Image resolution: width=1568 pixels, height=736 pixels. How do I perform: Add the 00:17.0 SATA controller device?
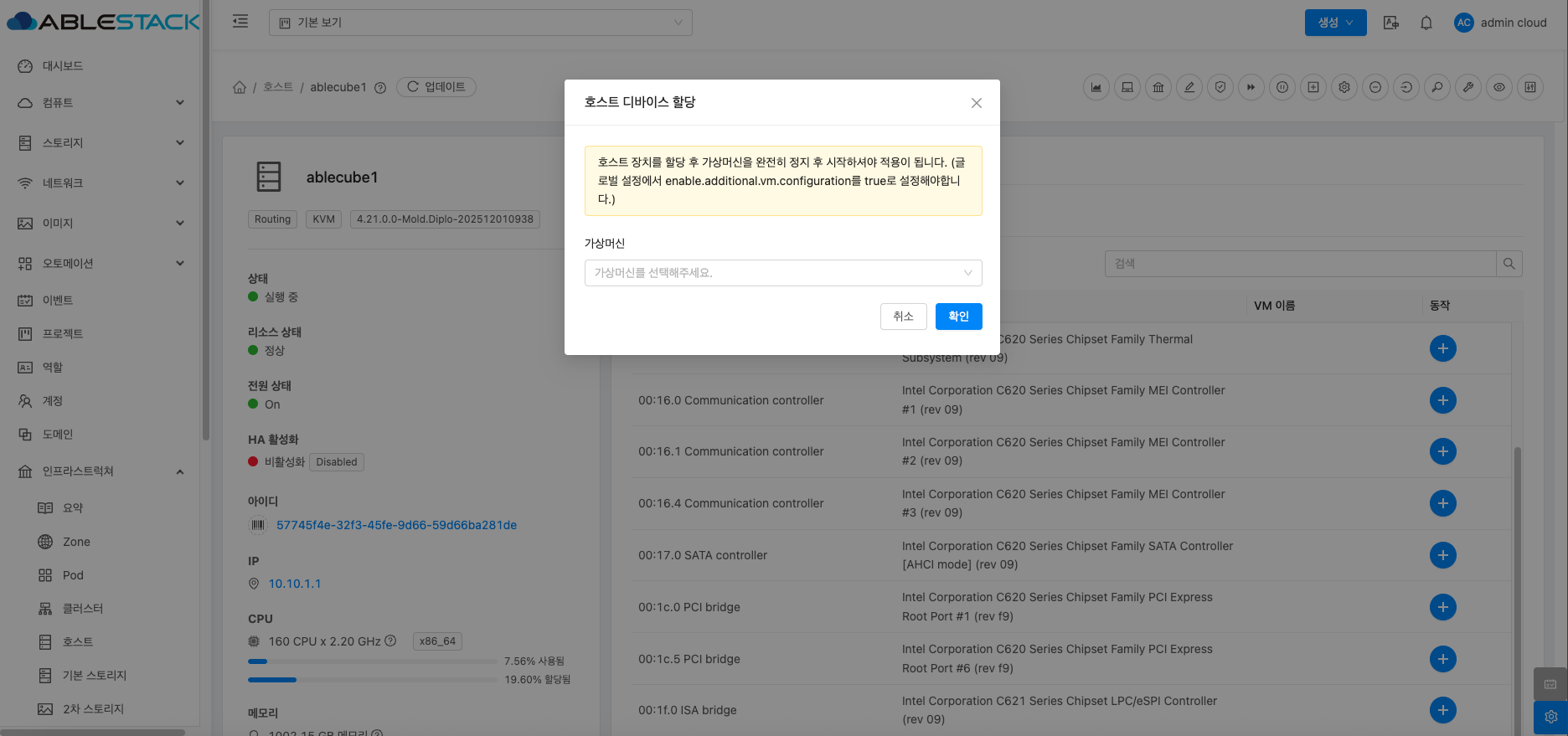click(x=1442, y=555)
